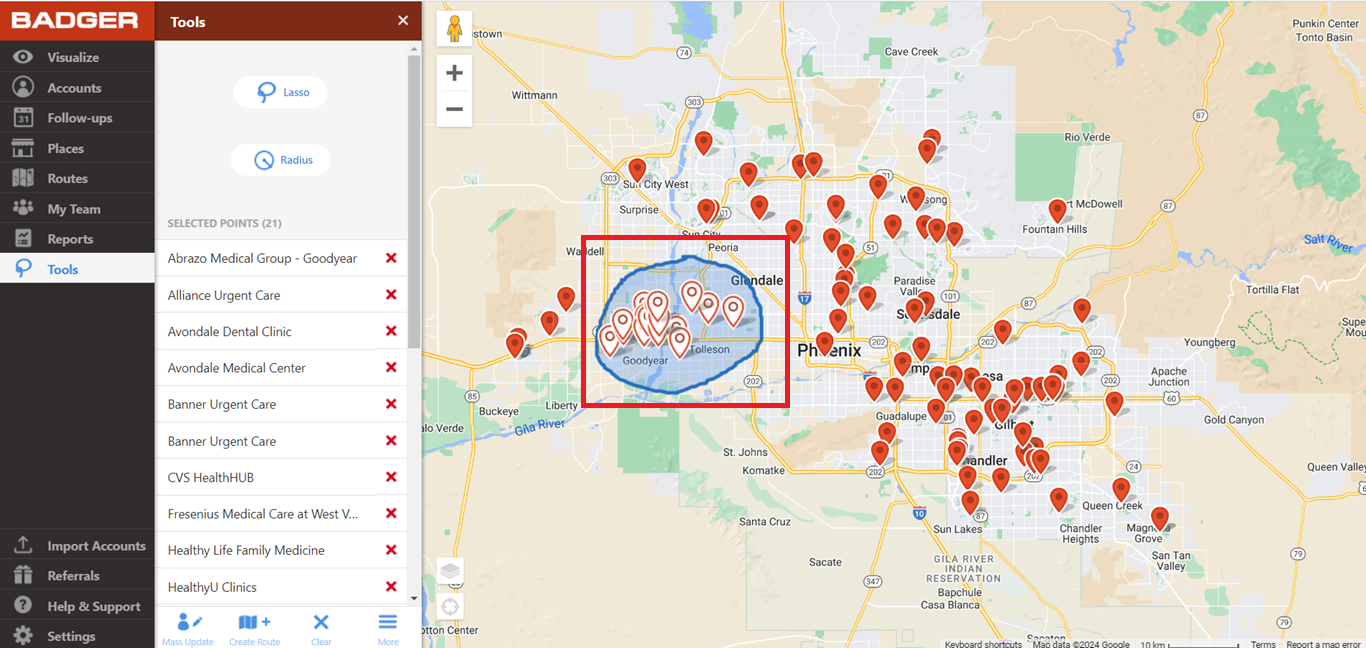
Task: Click the pin near Magma Grove
Action: [1159, 518]
